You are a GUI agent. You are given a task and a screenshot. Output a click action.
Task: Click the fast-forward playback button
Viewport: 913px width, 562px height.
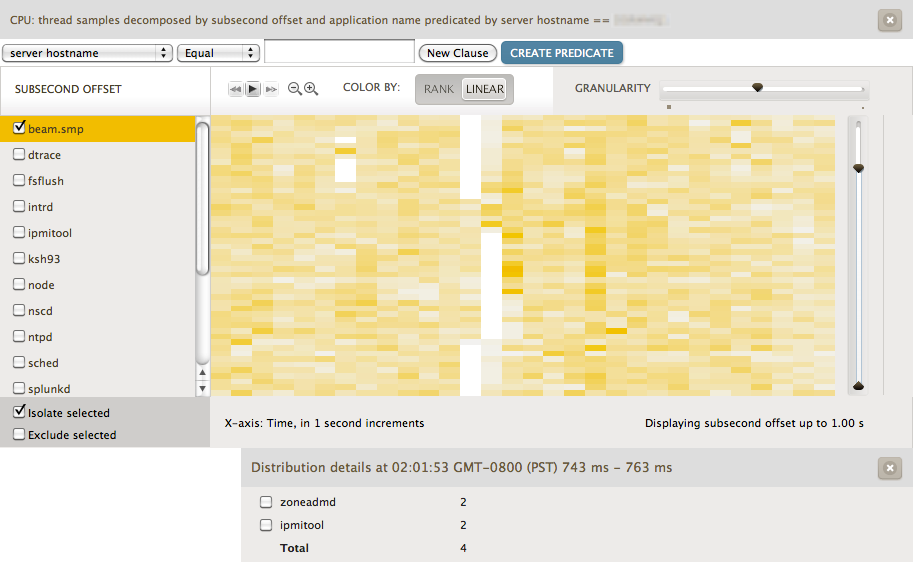pos(271,89)
